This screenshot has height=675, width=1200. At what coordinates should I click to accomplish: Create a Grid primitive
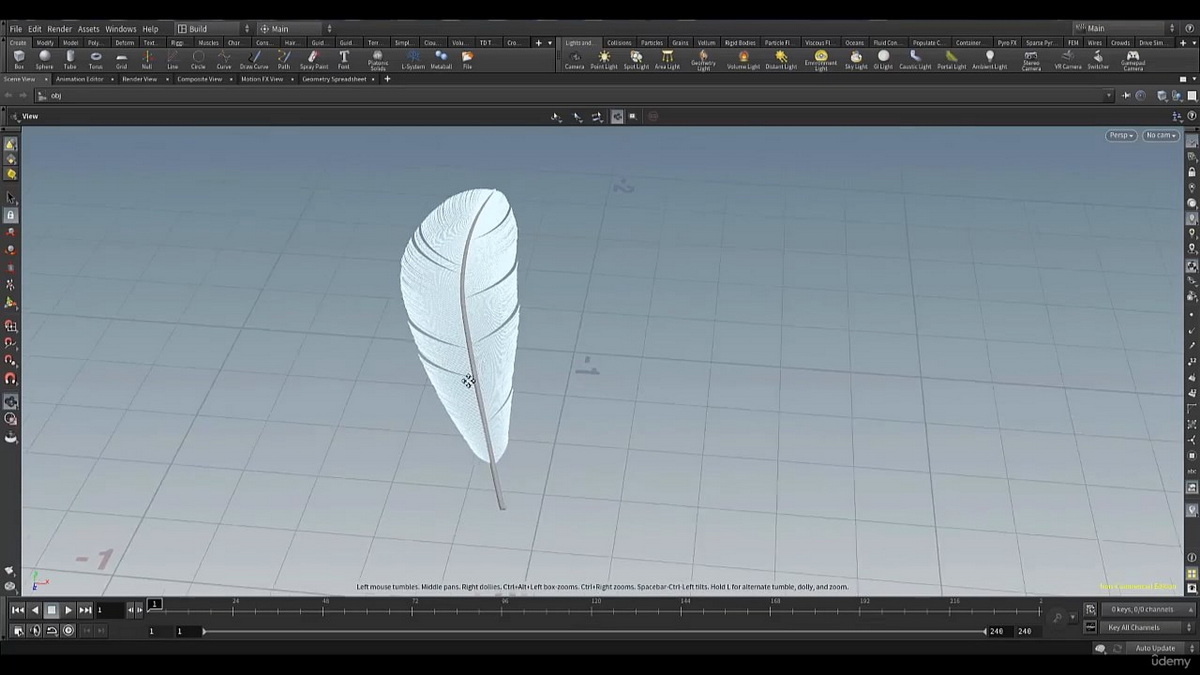tap(121, 60)
